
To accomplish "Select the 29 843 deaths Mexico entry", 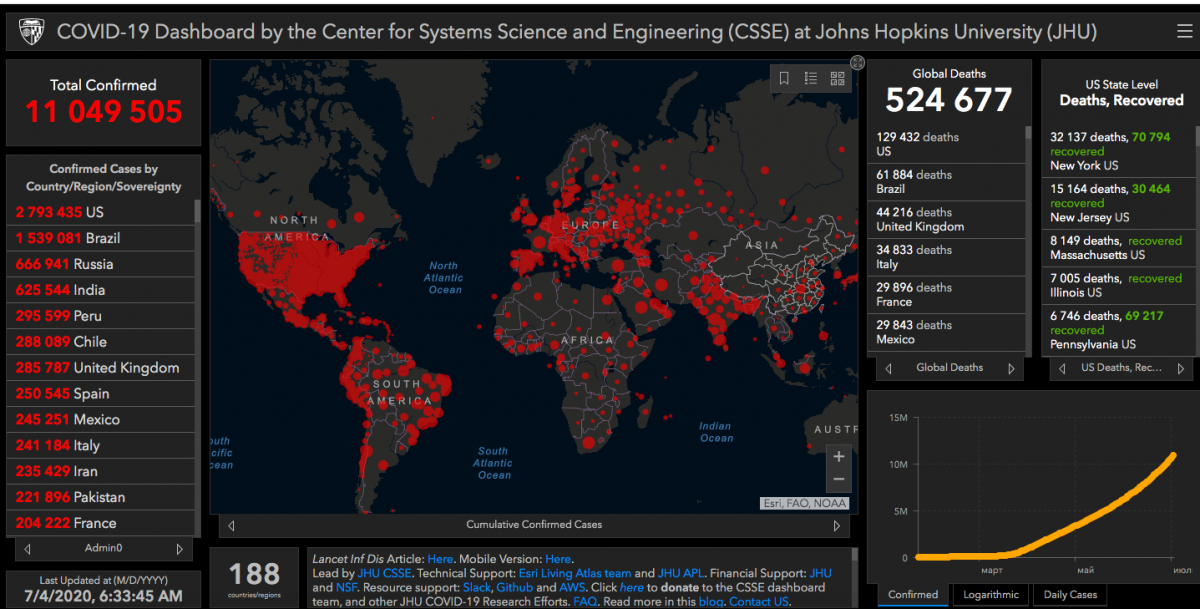I will (947, 332).
